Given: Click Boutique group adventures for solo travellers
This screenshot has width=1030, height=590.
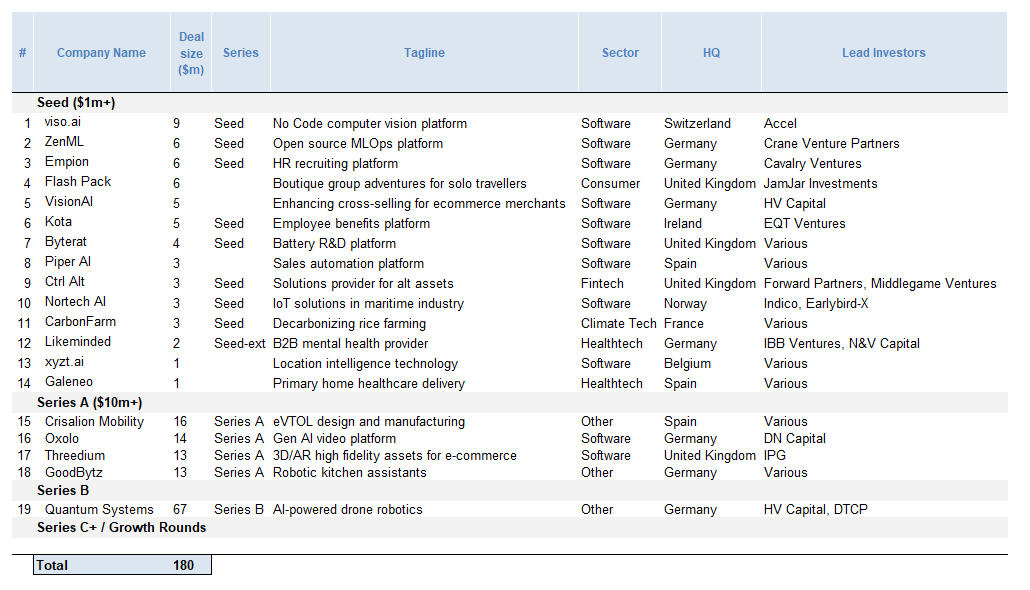Looking at the screenshot, I should [x=399, y=183].
